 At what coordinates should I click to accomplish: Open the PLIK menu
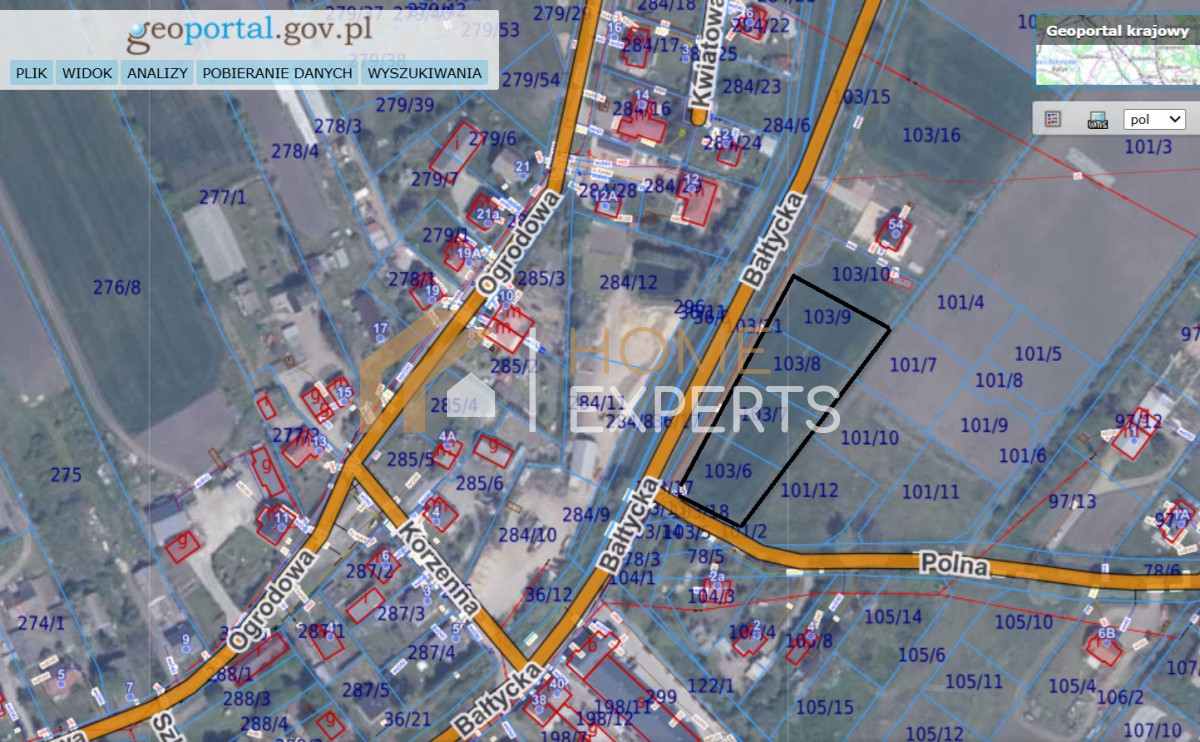click(32, 73)
